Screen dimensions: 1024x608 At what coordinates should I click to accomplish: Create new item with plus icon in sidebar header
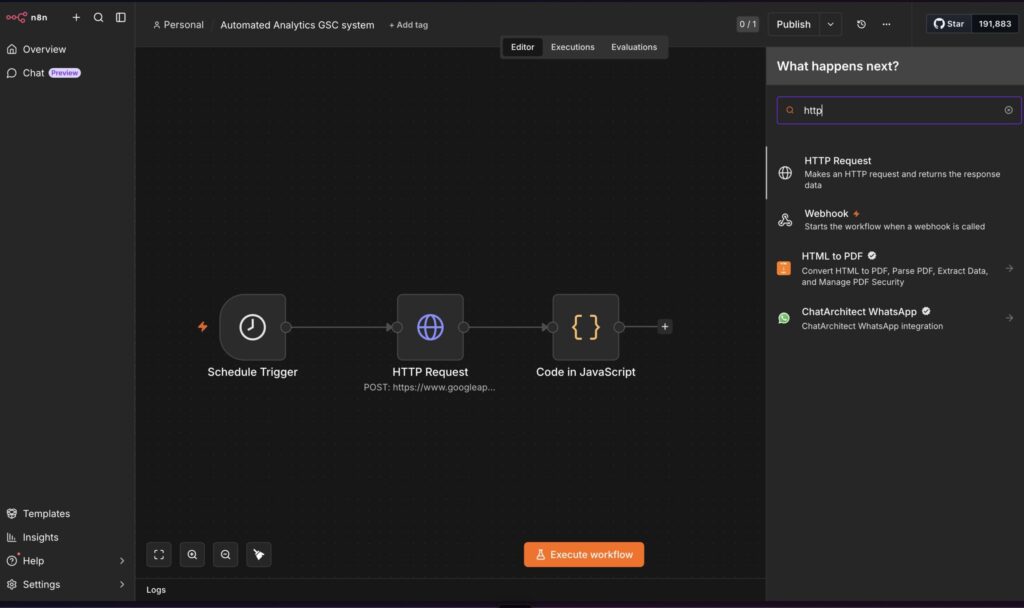(76, 18)
